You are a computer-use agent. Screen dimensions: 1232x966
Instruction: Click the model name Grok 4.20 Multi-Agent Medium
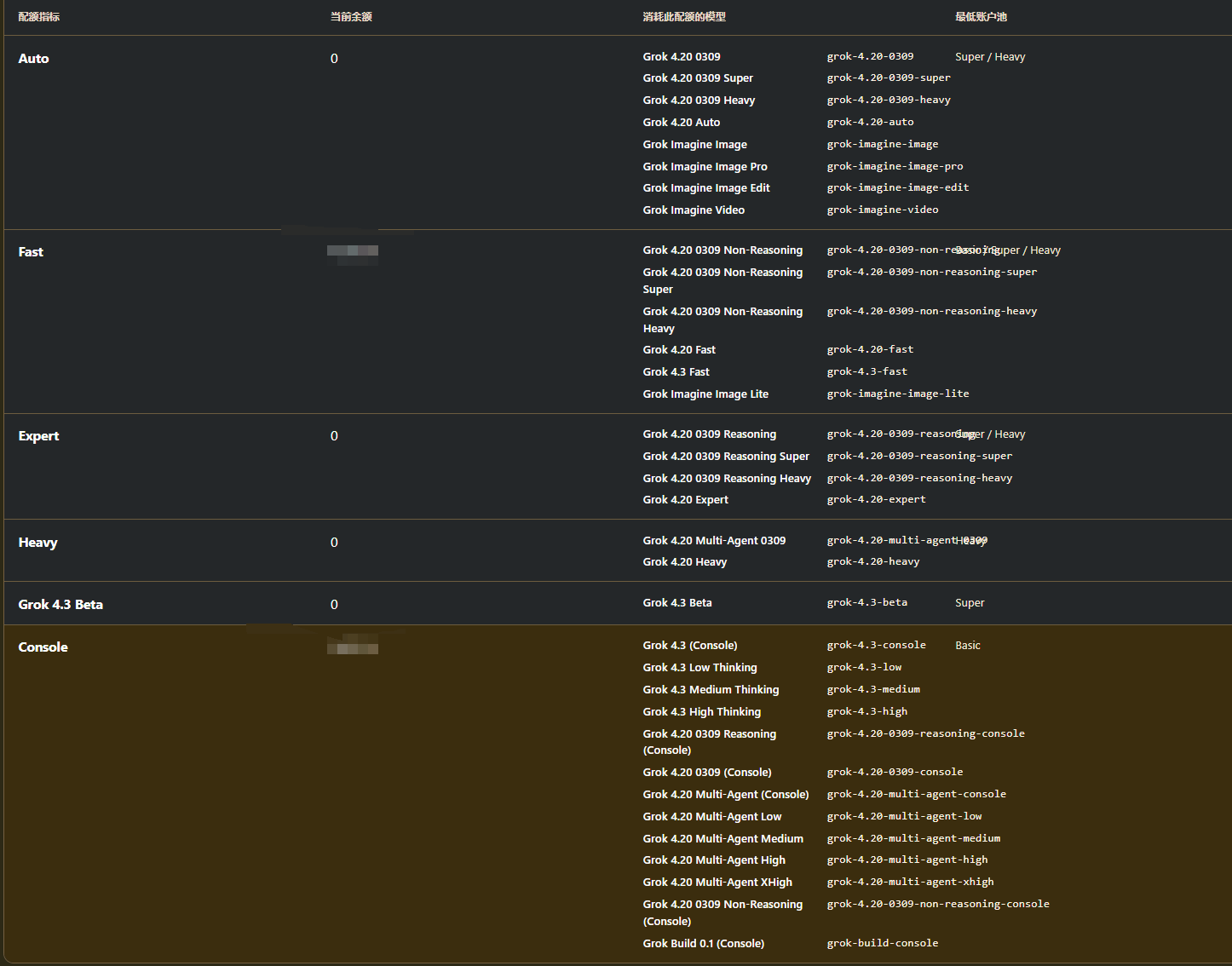pyautogui.click(x=723, y=839)
